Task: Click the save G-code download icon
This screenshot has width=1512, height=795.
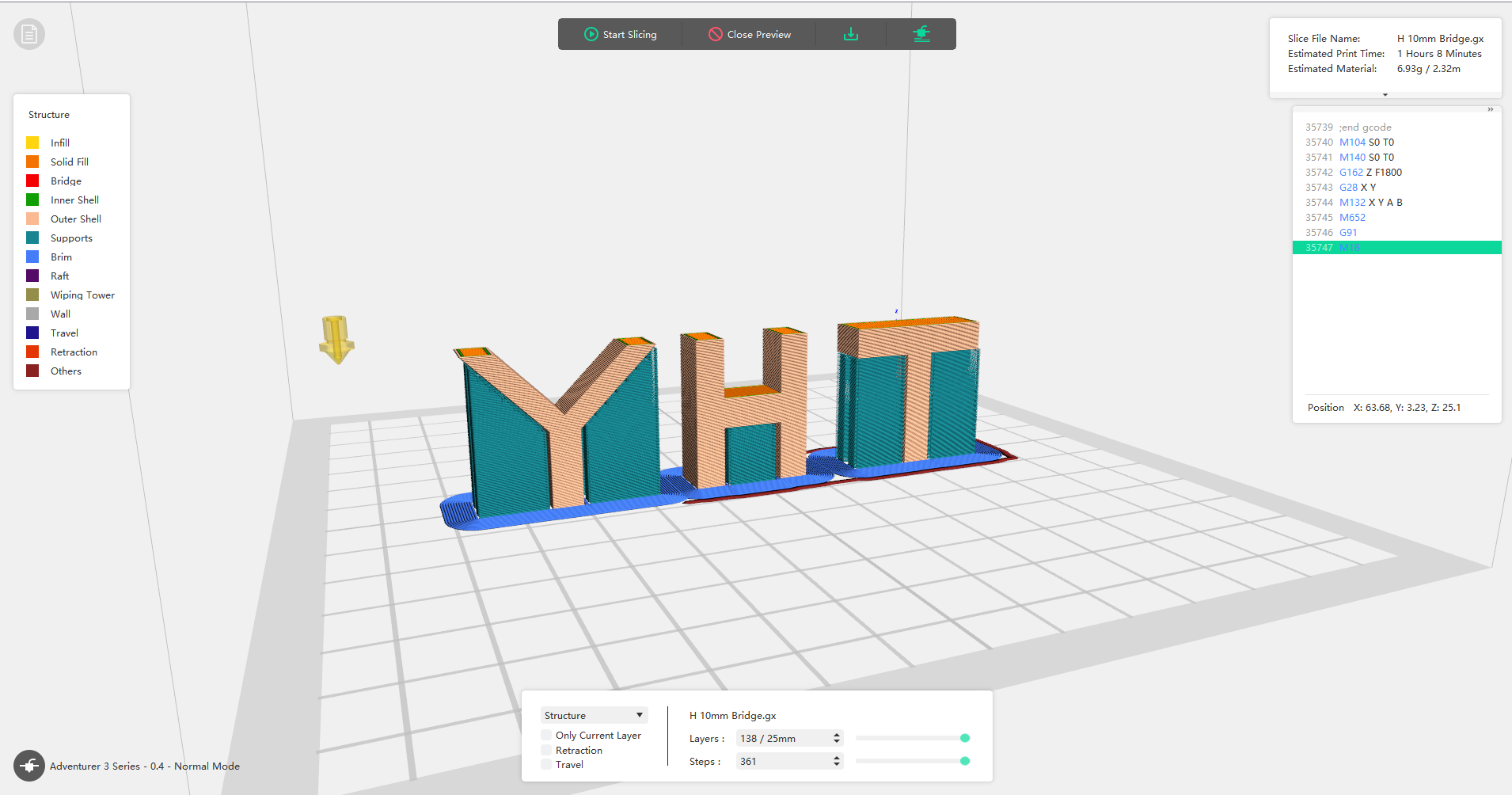Action: pyautogui.click(x=851, y=34)
